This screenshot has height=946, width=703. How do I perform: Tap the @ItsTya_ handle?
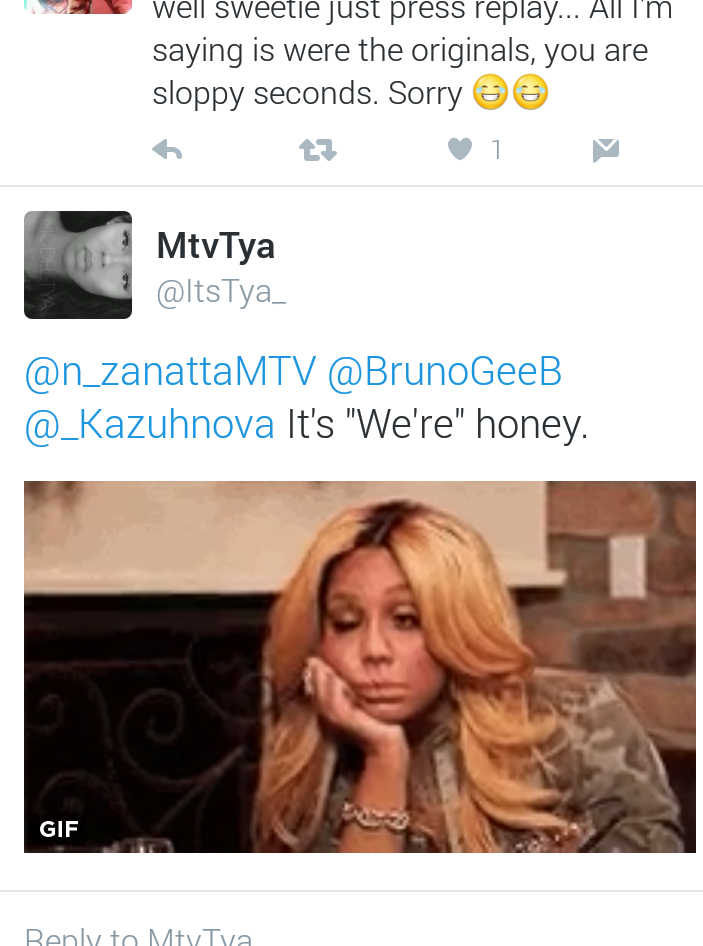coord(221,292)
